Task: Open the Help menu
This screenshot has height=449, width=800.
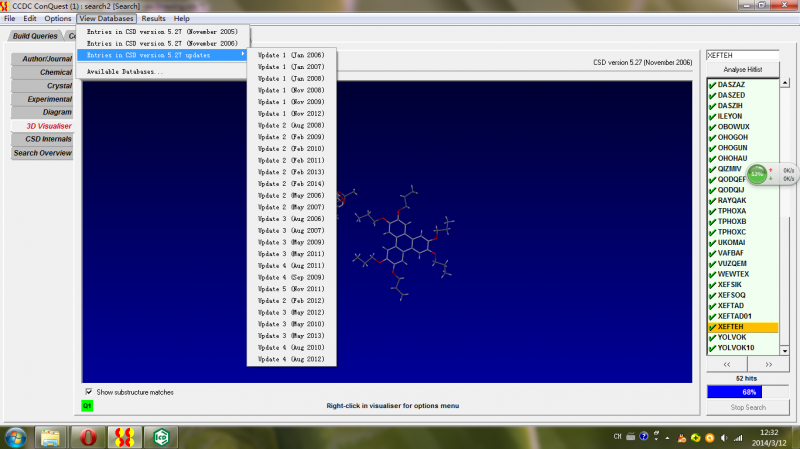Action: click(182, 18)
